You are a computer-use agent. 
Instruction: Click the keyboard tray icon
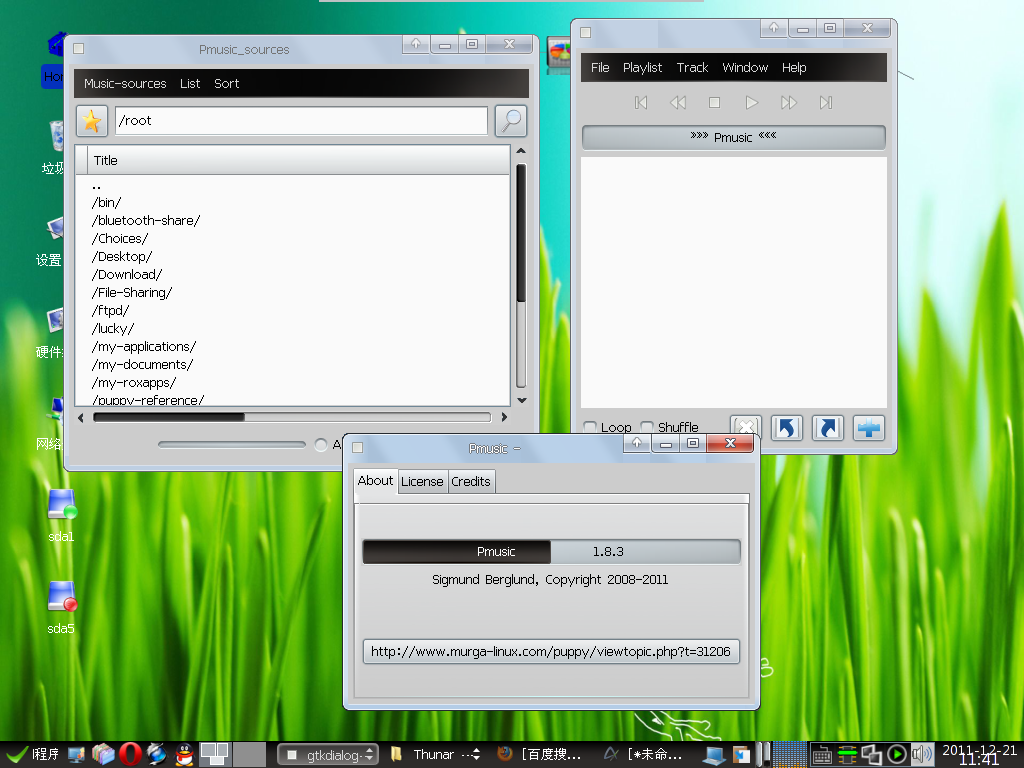(822, 755)
